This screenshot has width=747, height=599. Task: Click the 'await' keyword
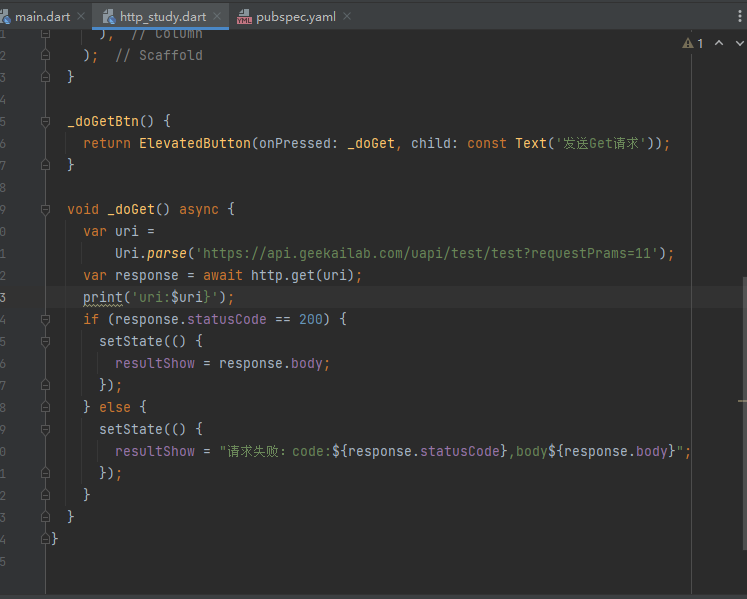click(222, 275)
